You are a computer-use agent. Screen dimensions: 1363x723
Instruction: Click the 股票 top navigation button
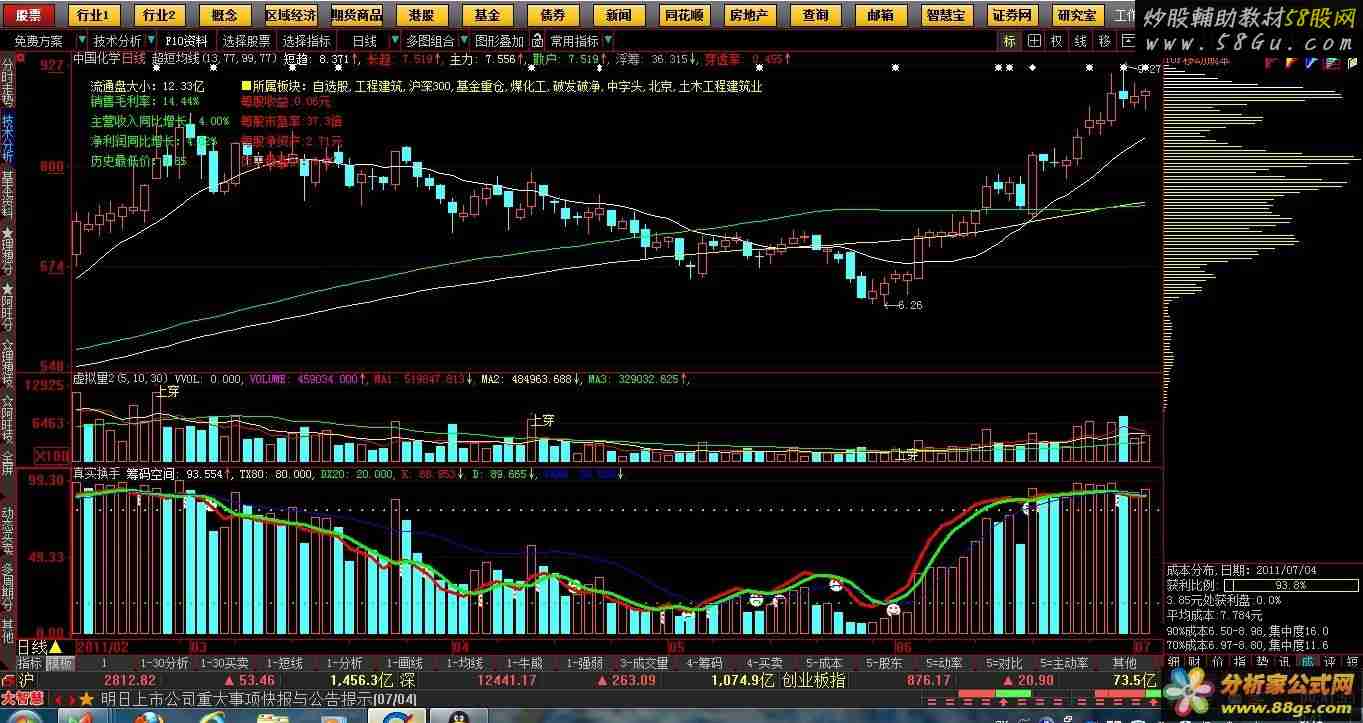coord(28,15)
